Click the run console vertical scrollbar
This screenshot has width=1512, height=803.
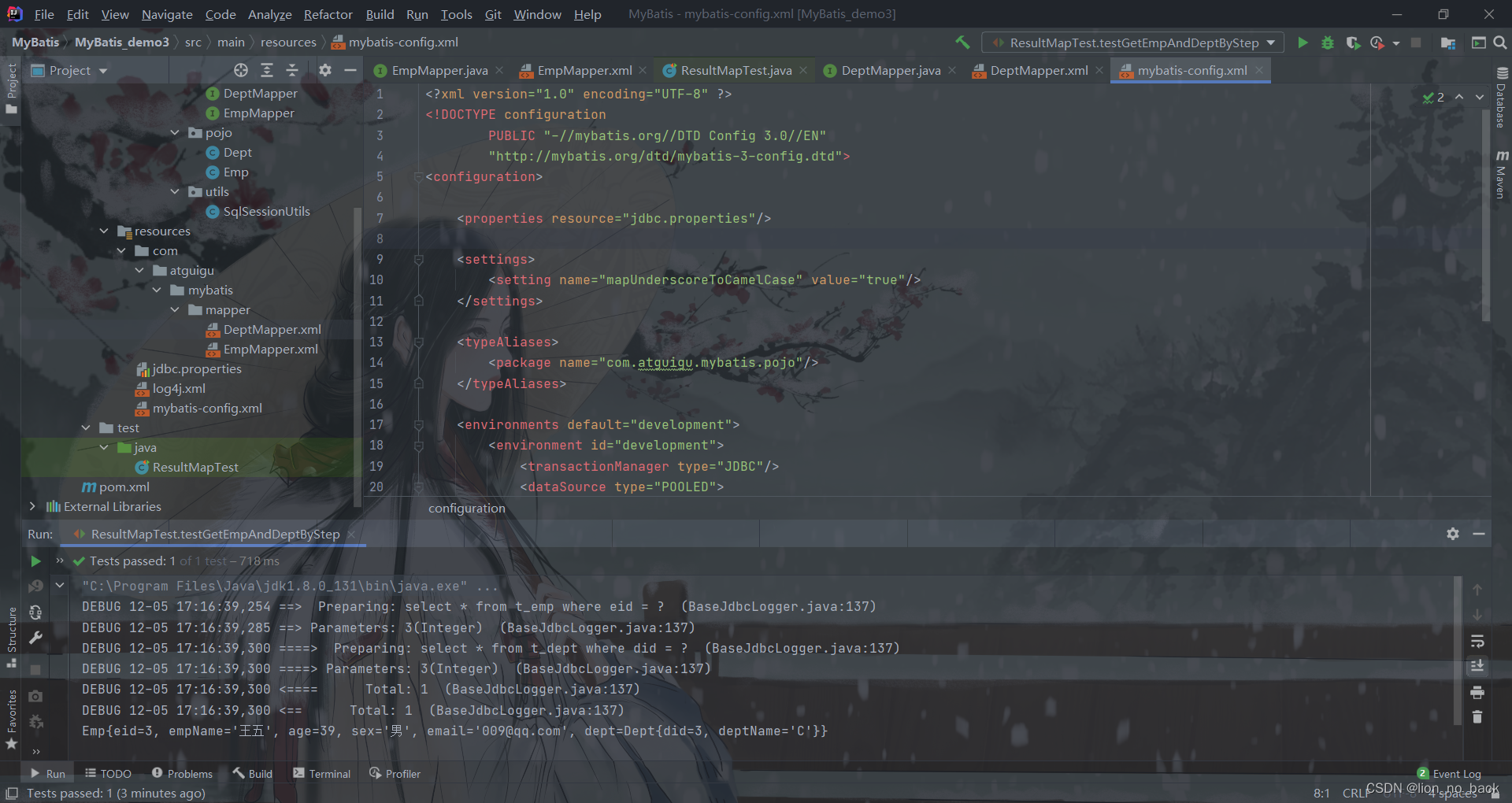[x=1458, y=653]
